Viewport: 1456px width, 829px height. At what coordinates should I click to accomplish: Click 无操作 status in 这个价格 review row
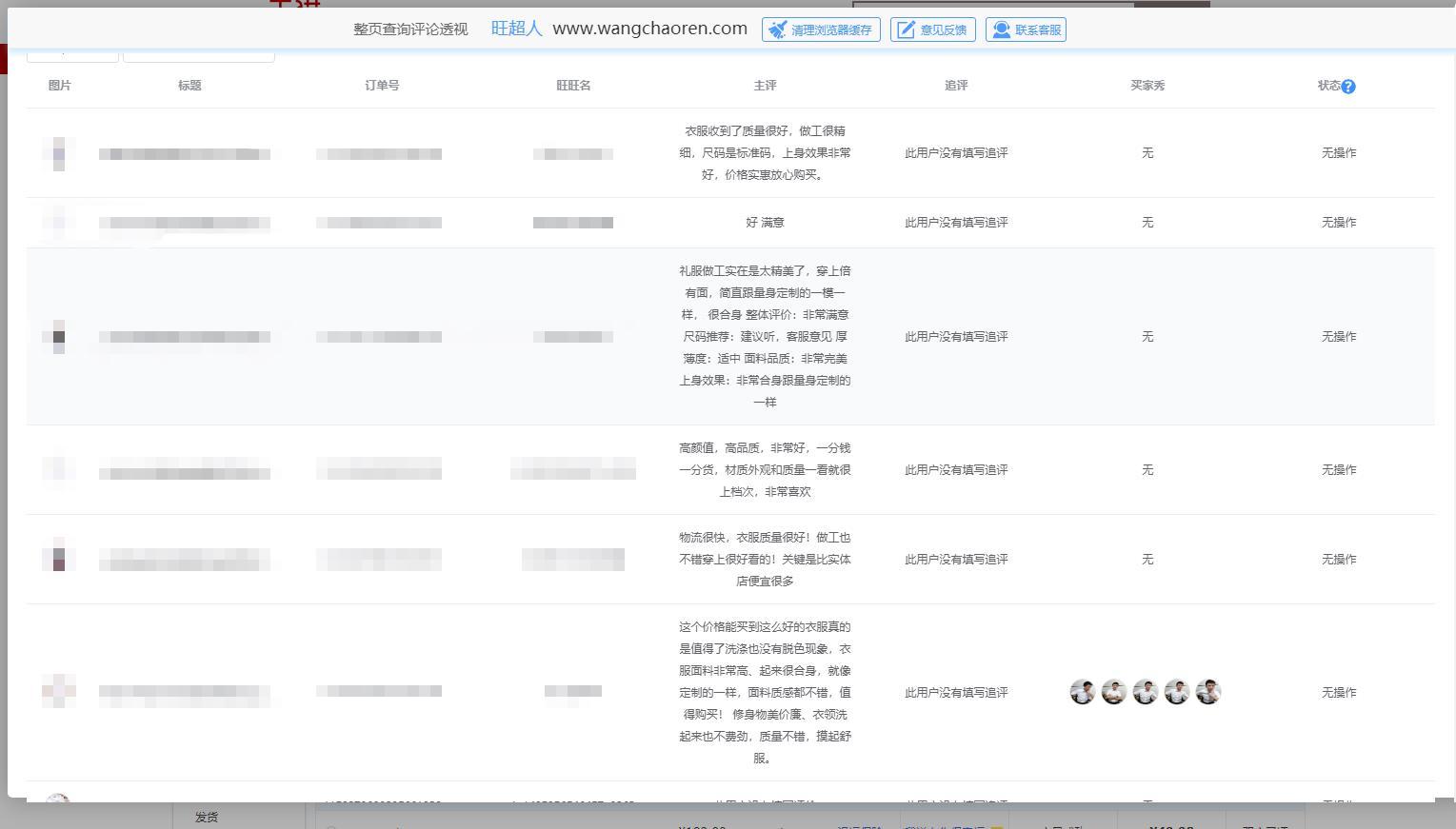click(x=1339, y=693)
